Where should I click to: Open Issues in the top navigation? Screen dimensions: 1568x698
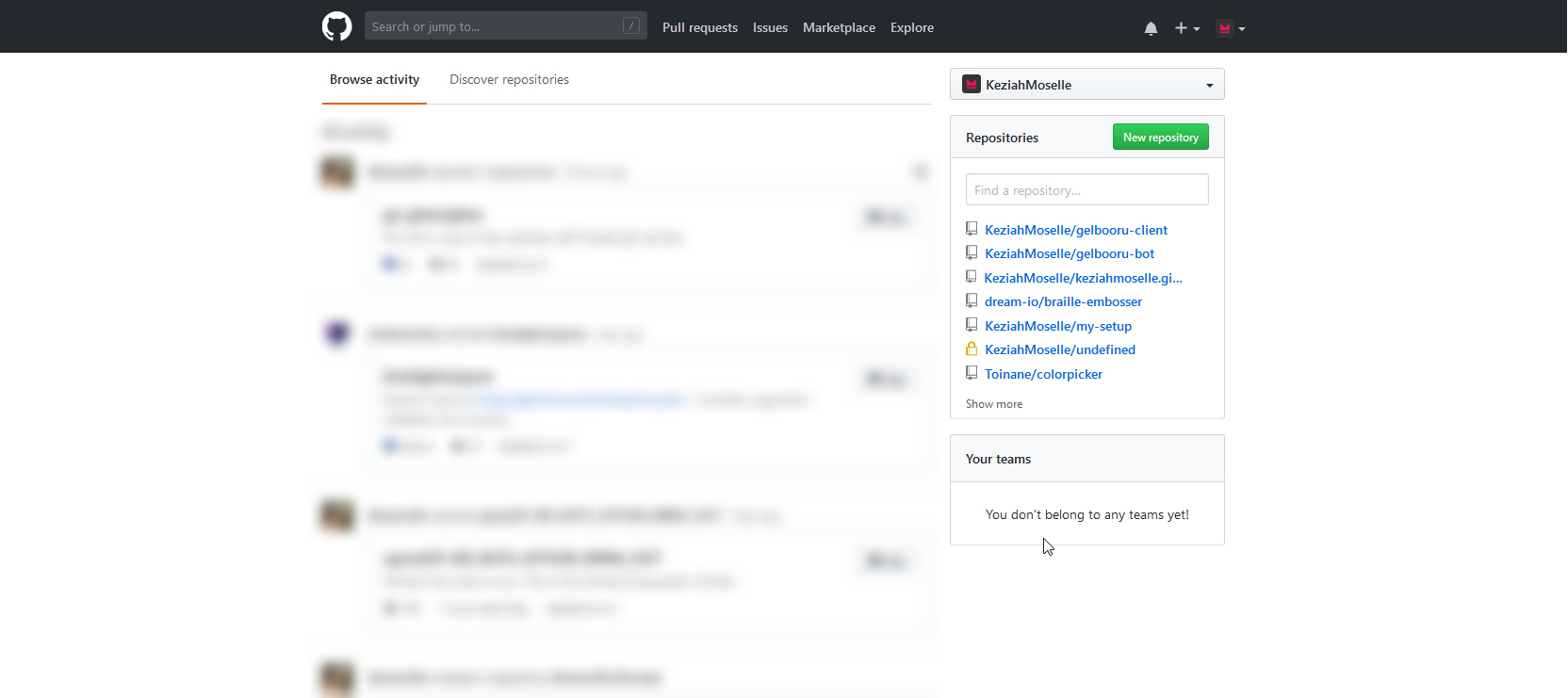coord(770,27)
